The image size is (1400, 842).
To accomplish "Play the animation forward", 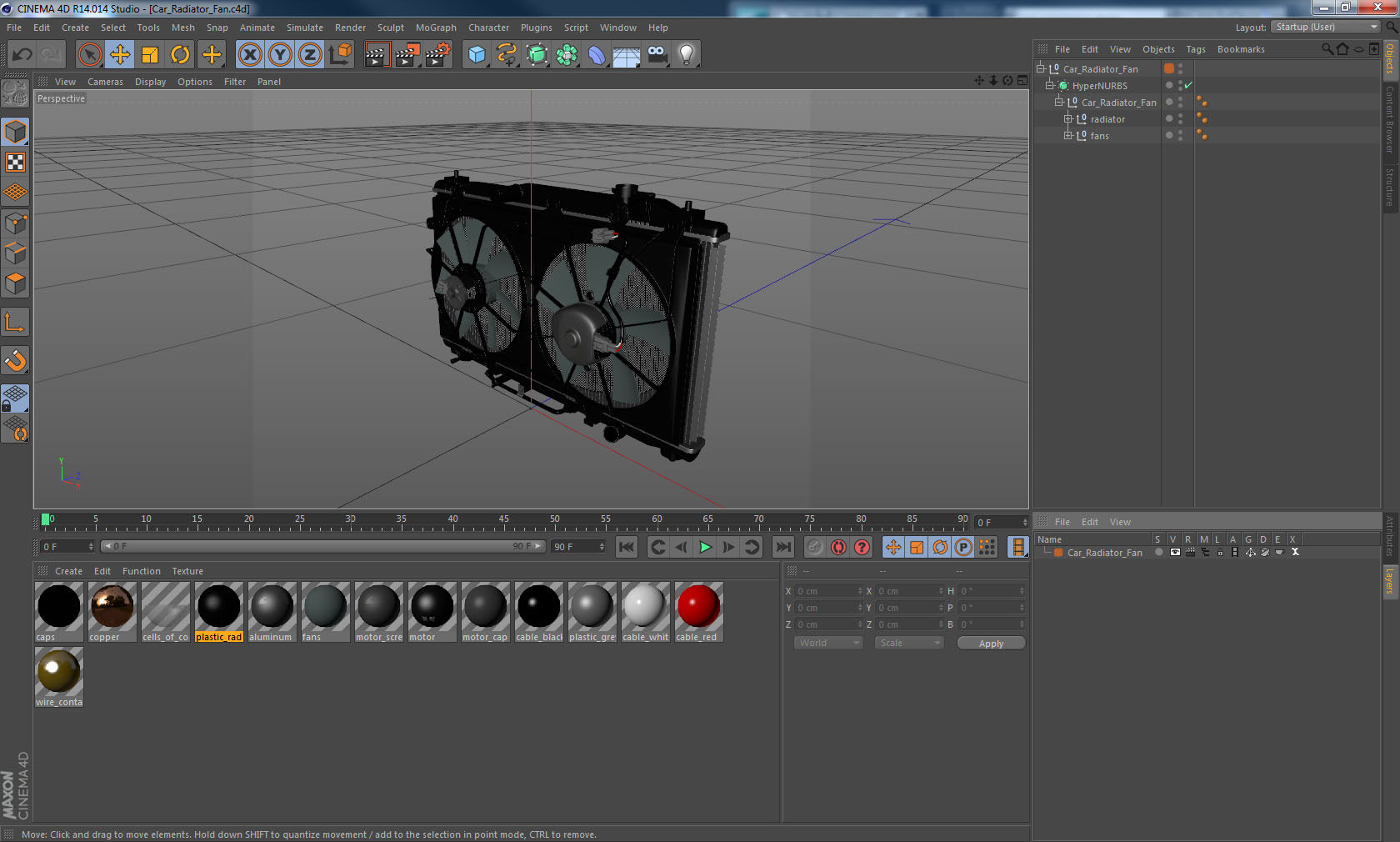I will 705,547.
